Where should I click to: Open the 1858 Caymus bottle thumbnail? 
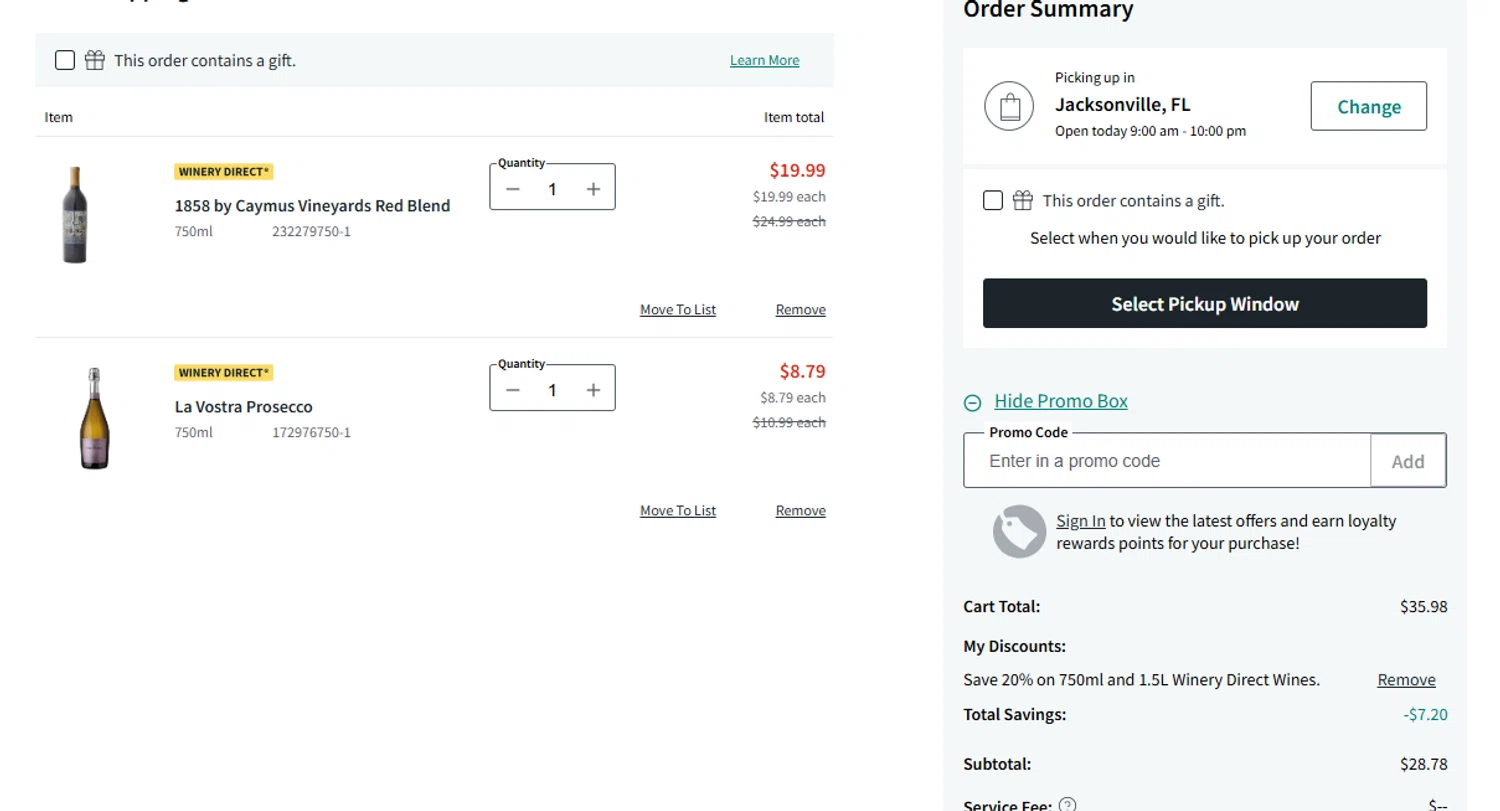click(x=74, y=215)
